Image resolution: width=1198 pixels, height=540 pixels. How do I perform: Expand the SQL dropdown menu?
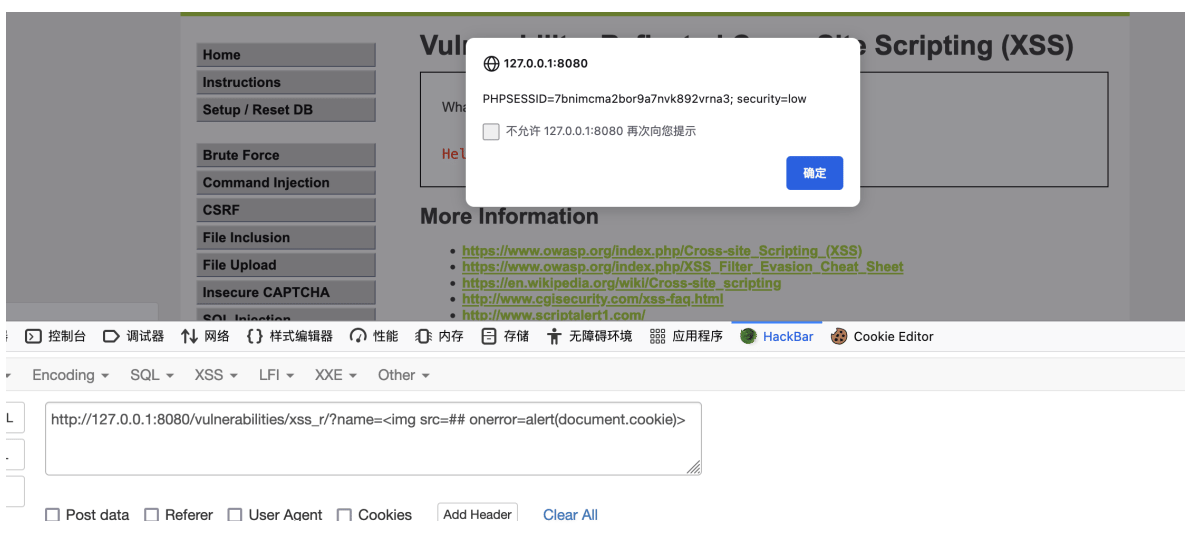tap(152, 375)
